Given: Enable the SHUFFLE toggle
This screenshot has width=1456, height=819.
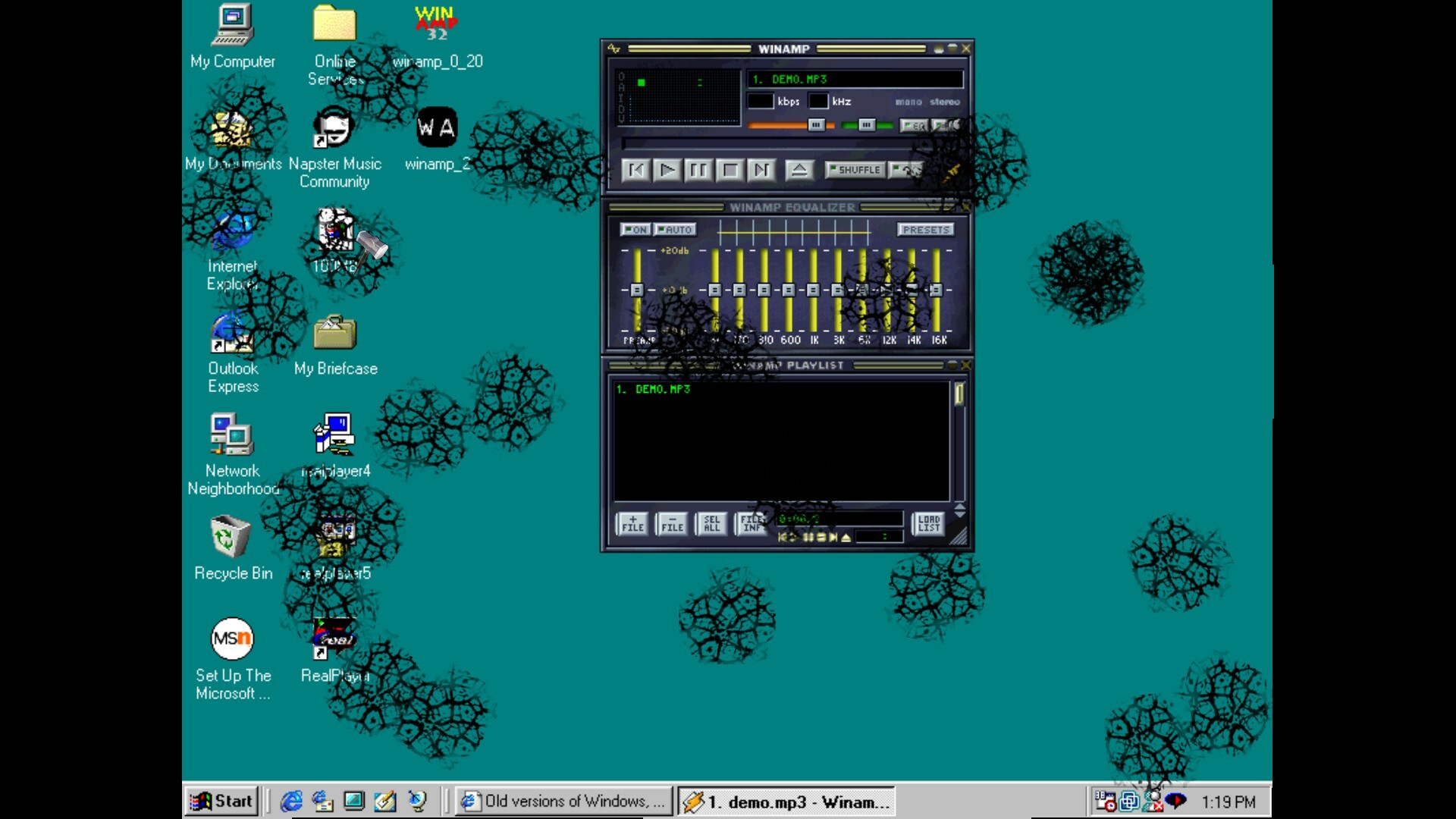Looking at the screenshot, I should pos(855,170).
